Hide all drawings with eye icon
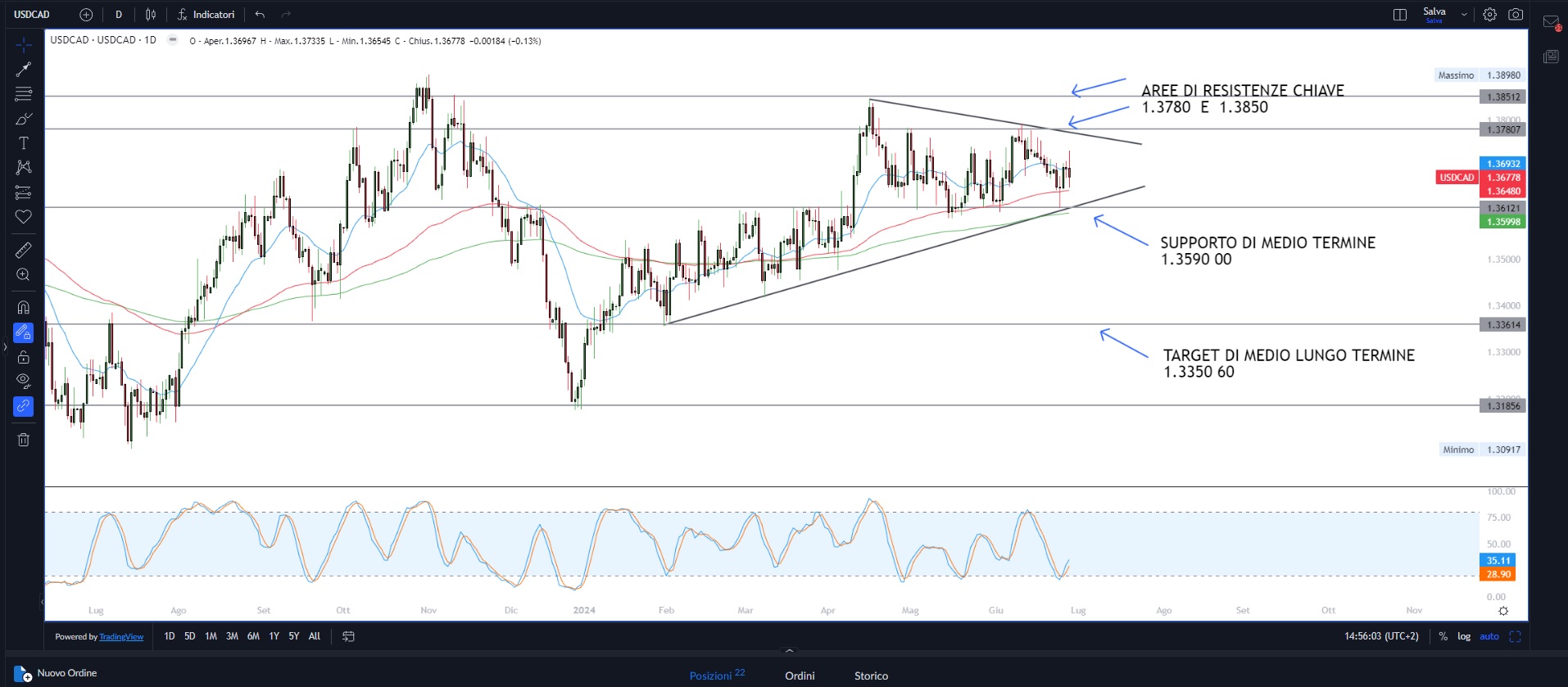Image resolution: width=1568 pixels, height=687 pixels. [x=23, y=381]
